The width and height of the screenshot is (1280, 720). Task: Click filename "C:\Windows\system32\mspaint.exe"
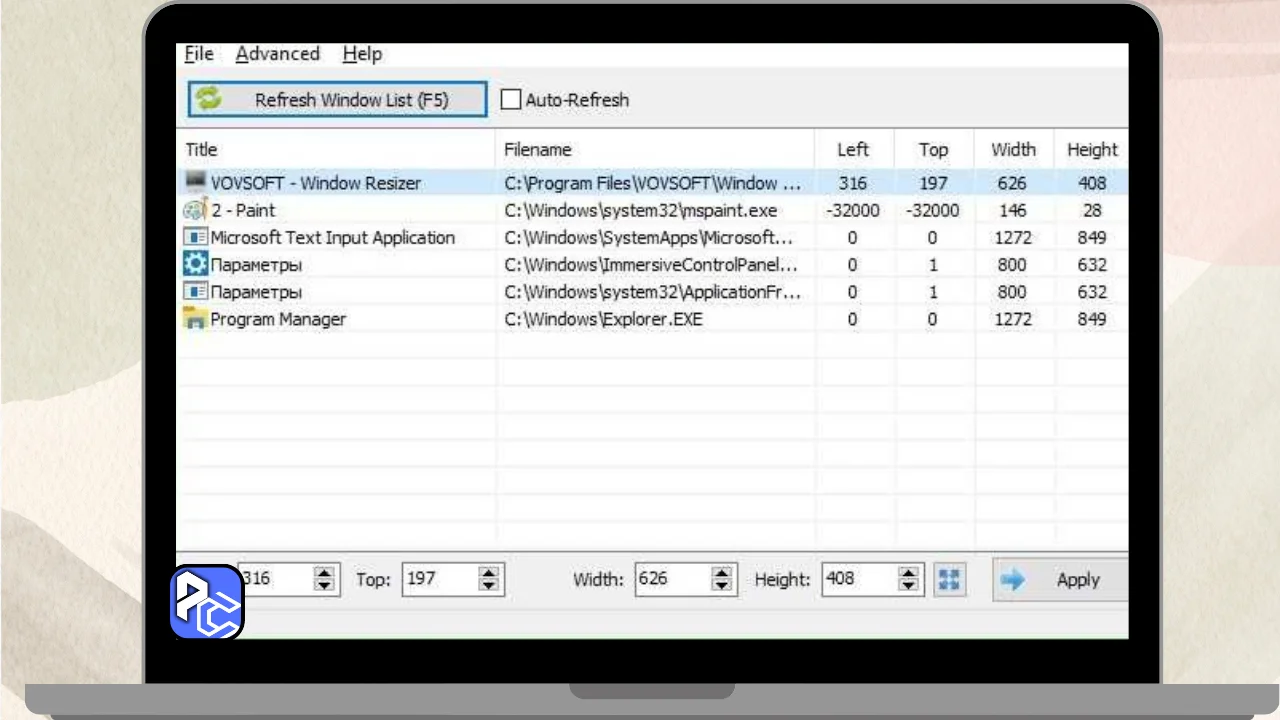[641, 210]
